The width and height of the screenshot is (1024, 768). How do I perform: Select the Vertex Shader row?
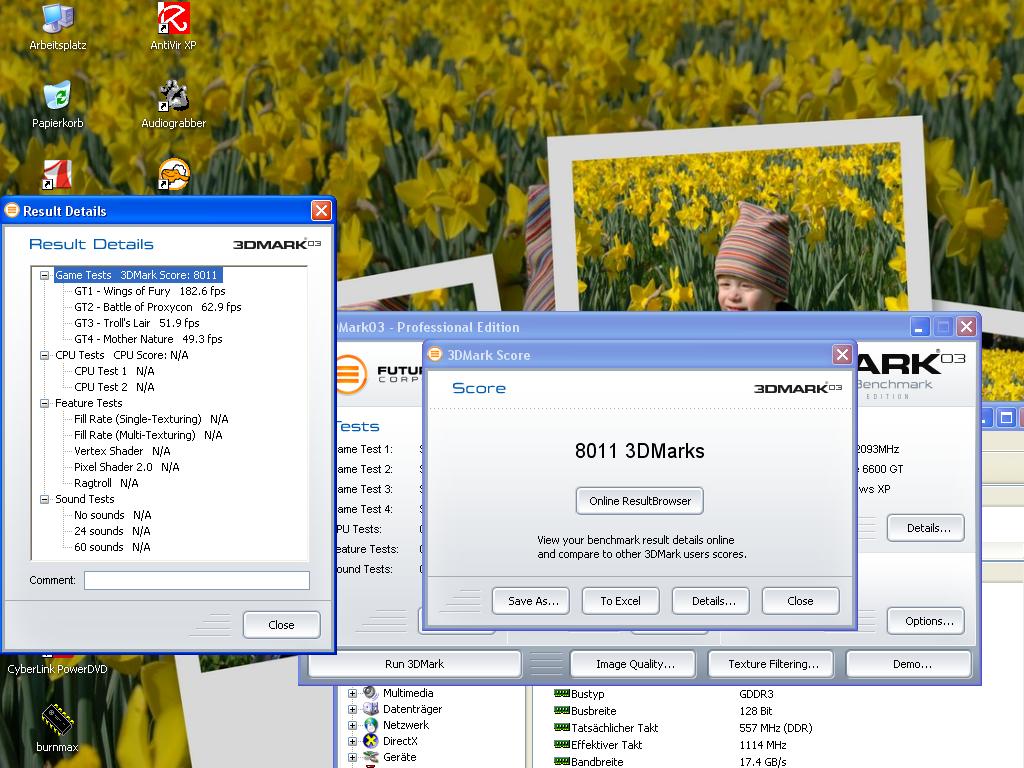[122, 451]
